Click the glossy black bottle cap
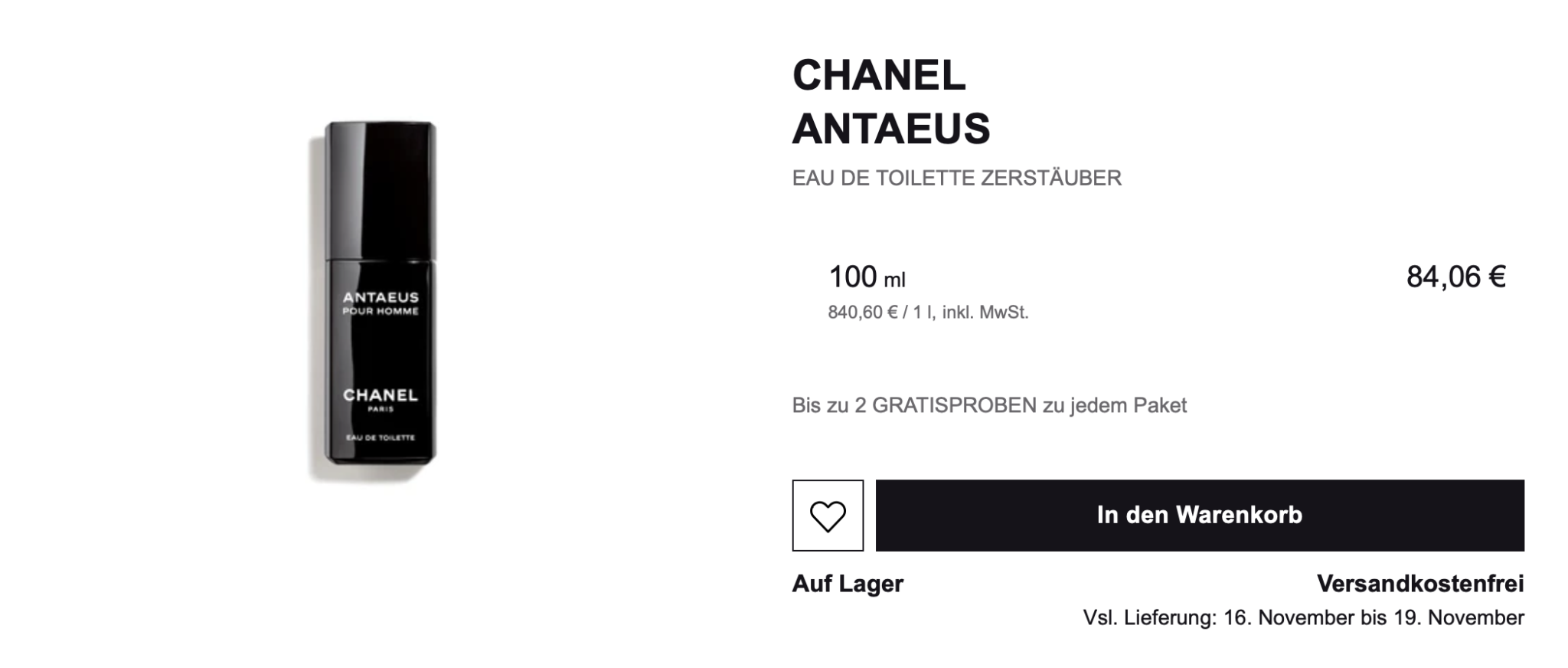Viewport: 1568px width, 668px height. tap(381, 190)
